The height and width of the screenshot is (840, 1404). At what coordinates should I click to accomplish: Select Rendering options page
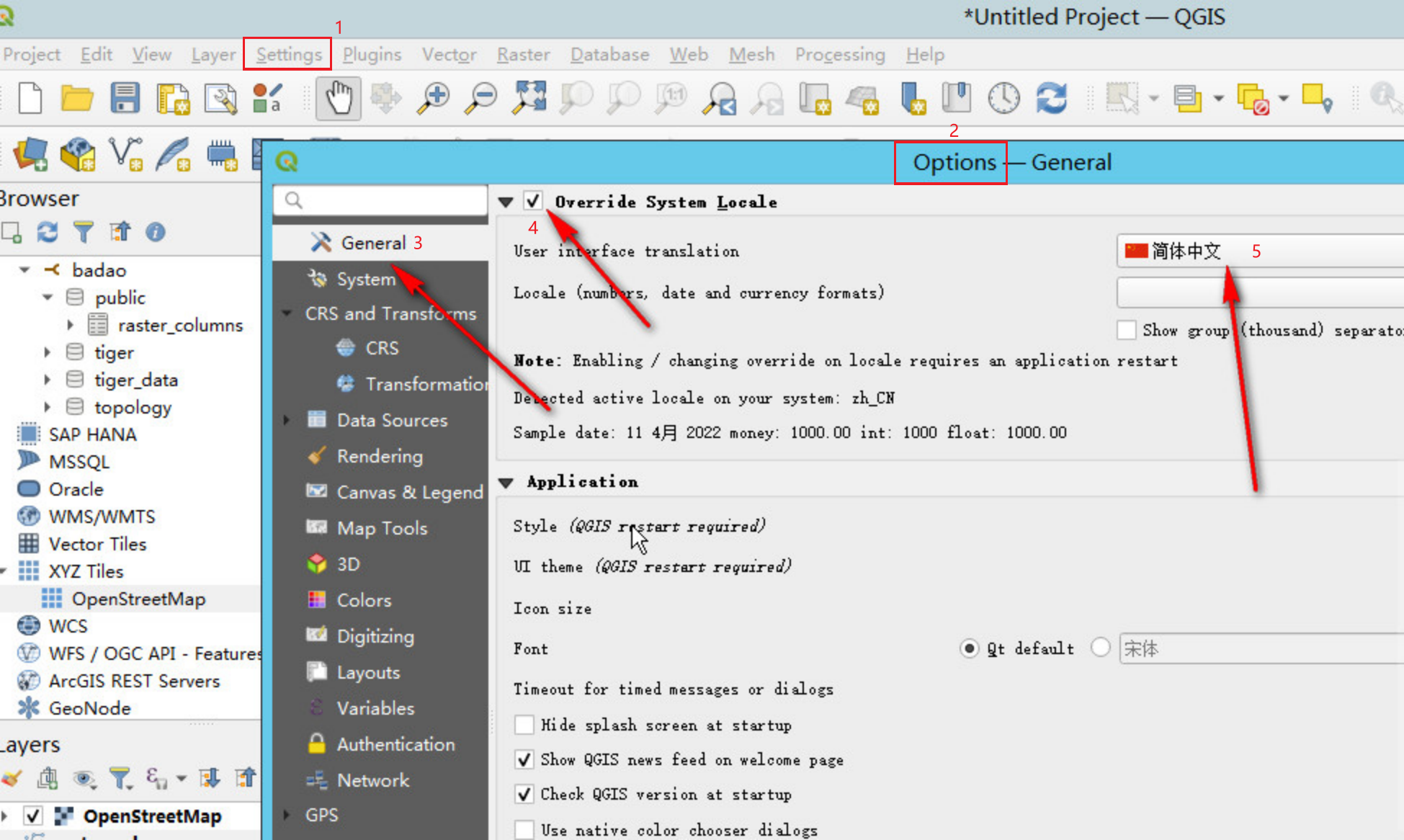pos(380,456)
